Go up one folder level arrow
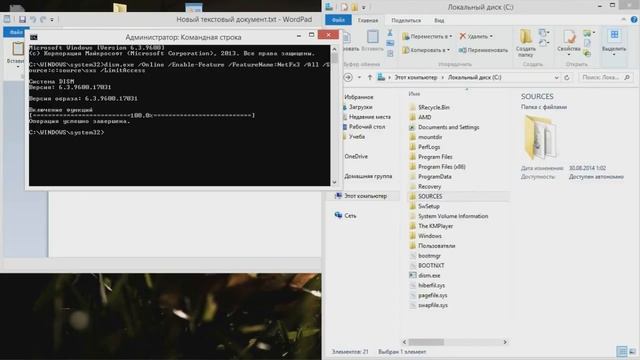 click(x=370, y=77)
